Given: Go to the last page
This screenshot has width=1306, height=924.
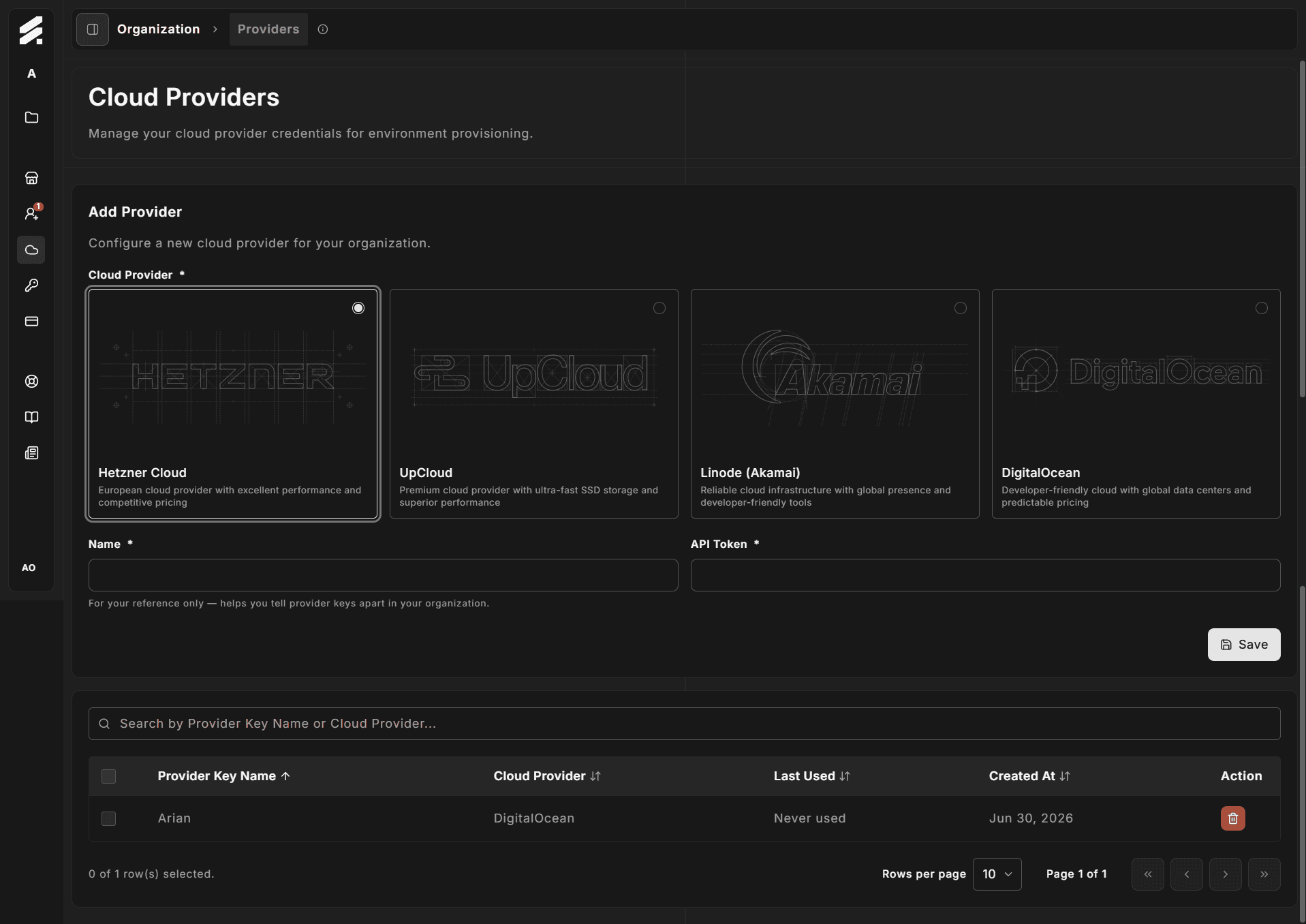Looking at the screenshot, I should 1264,874.
